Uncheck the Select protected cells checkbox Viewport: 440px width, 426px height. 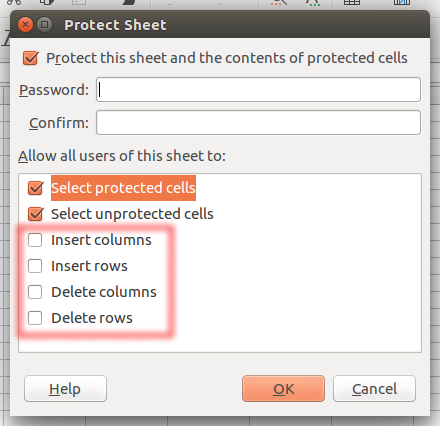coord(35,188)
